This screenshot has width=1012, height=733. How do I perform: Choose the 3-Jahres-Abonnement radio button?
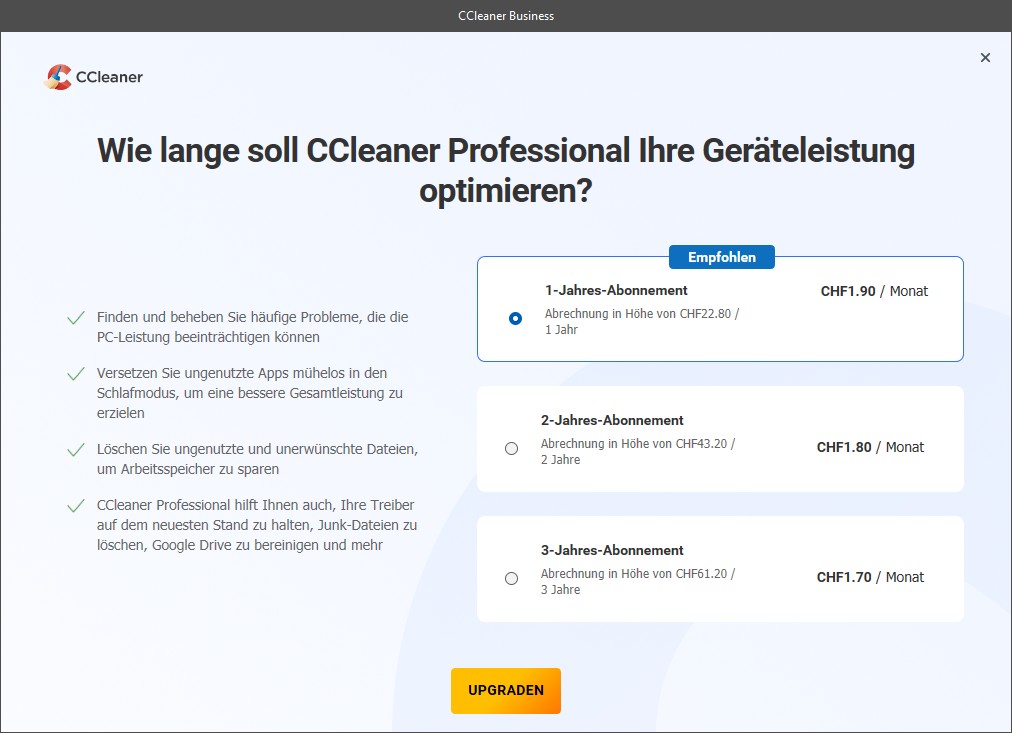[x=511, y=578]
